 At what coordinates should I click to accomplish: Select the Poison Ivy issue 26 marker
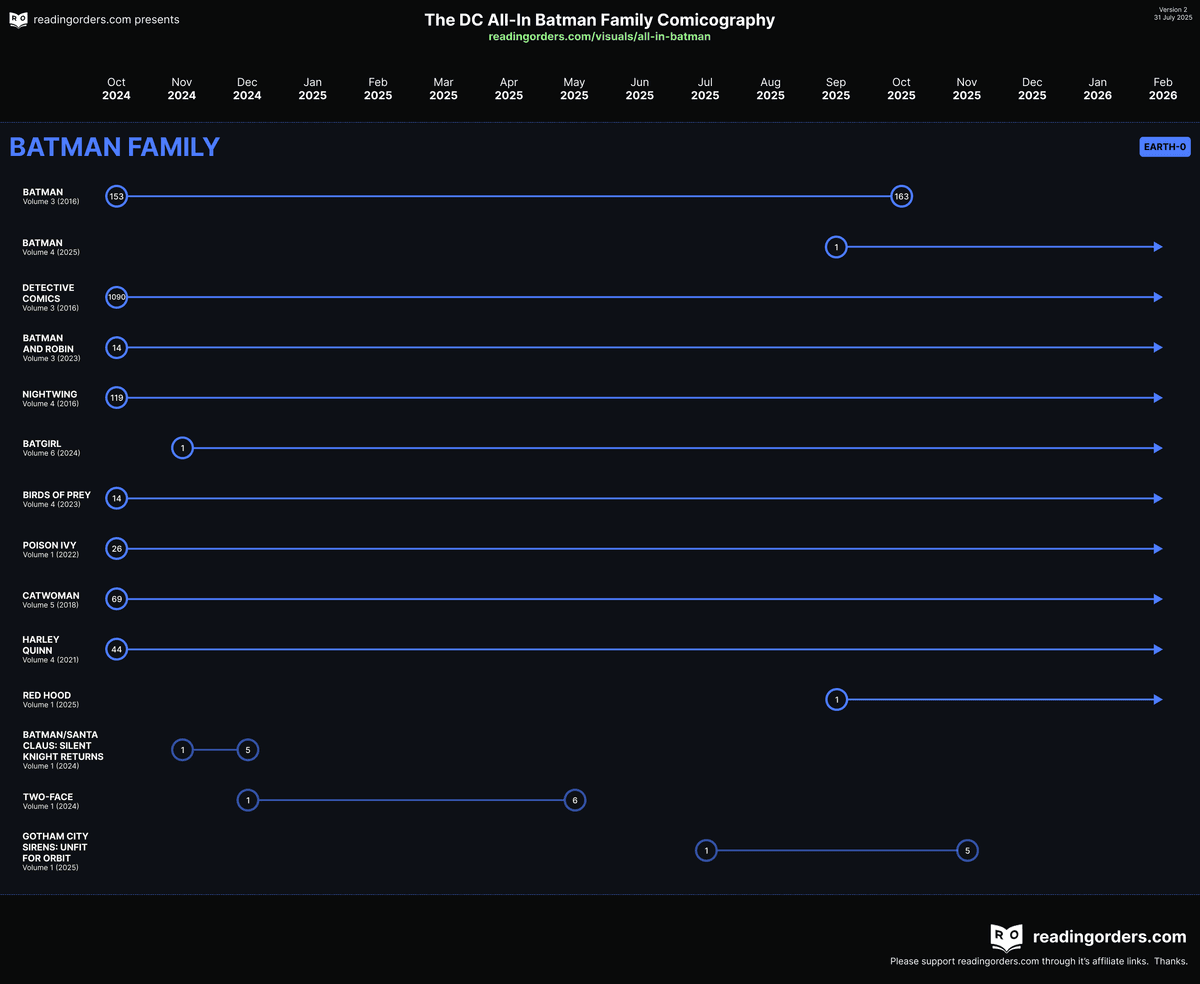pyautogui.click(x=117, y=549)
